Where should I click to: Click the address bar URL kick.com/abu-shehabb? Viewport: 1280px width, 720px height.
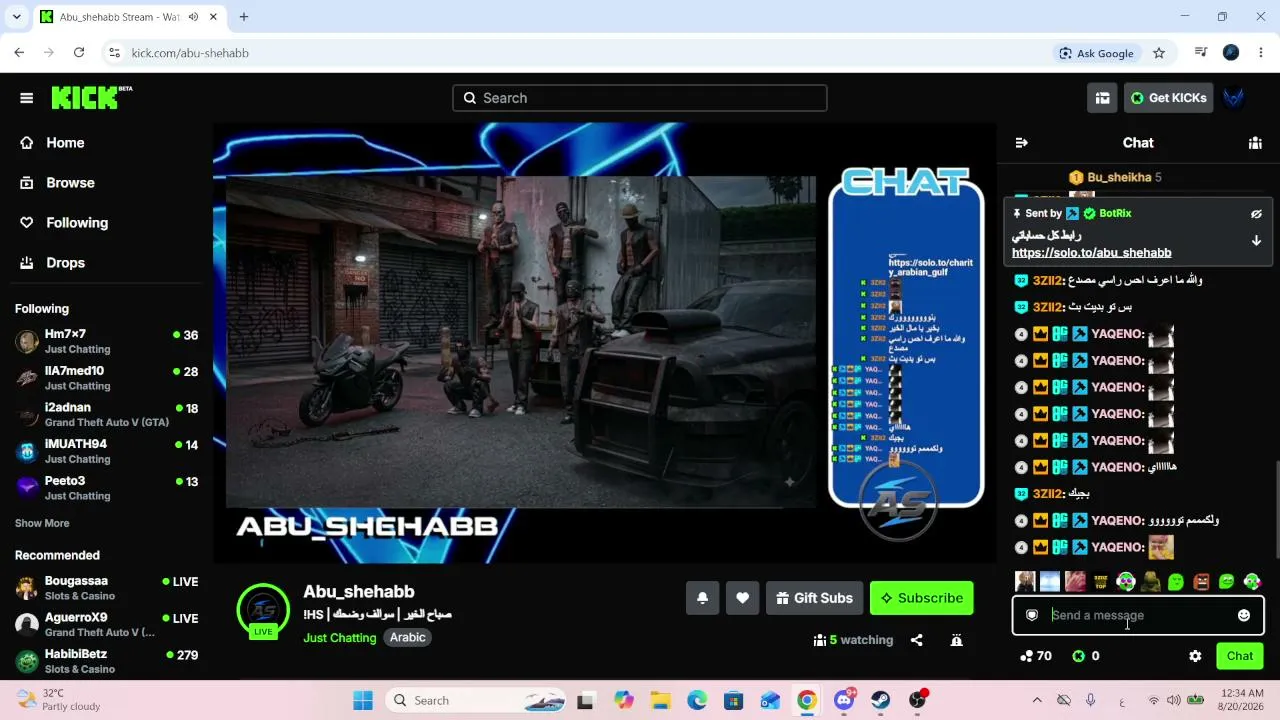click(x=190, y=53)
